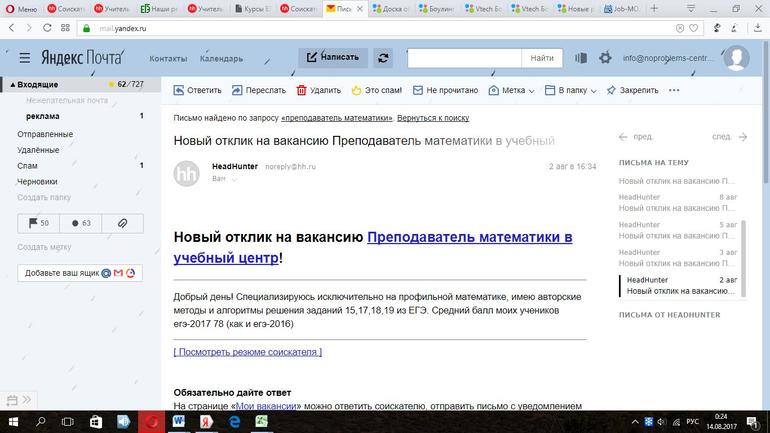Screen dimensions: 770x433
Task: Filter messages with attachments paperclip
Action: tap(122, 223)
